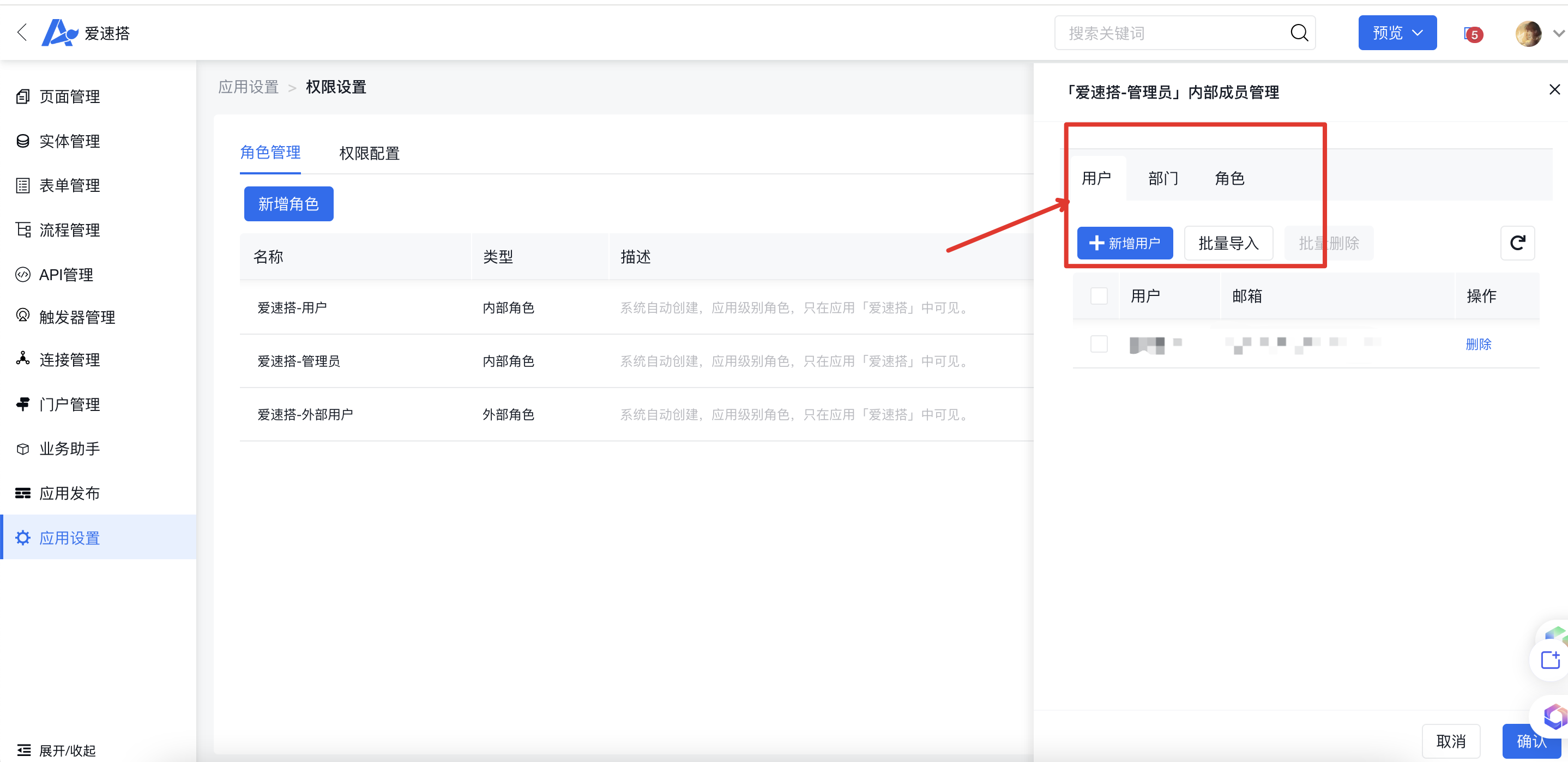The image size is (1568, 762).
Task: Click the refresh icon button
Action: point(1517,244)
